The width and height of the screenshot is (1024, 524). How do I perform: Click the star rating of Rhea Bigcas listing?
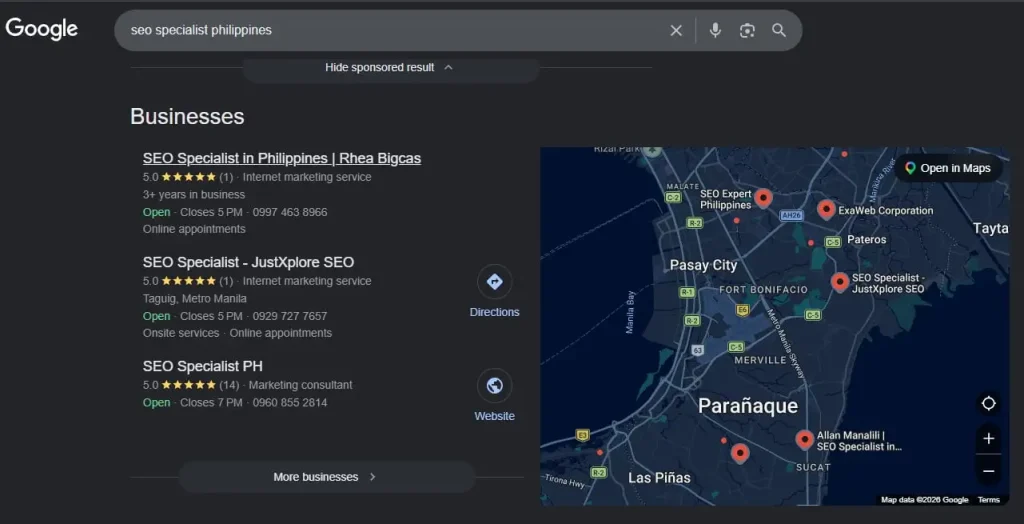pos(189,177)
